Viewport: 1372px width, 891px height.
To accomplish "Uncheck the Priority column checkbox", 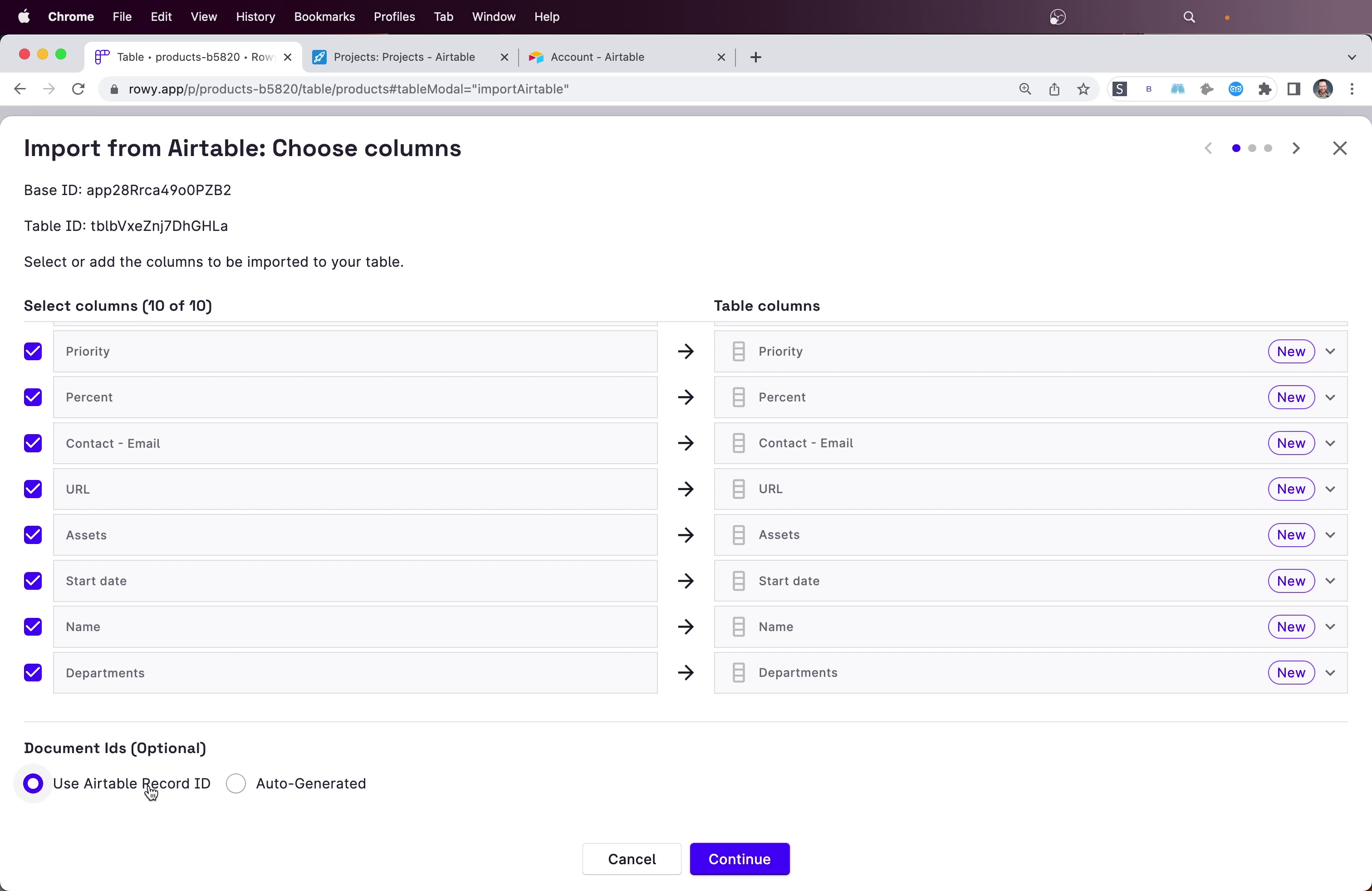I will pos(33,351).
